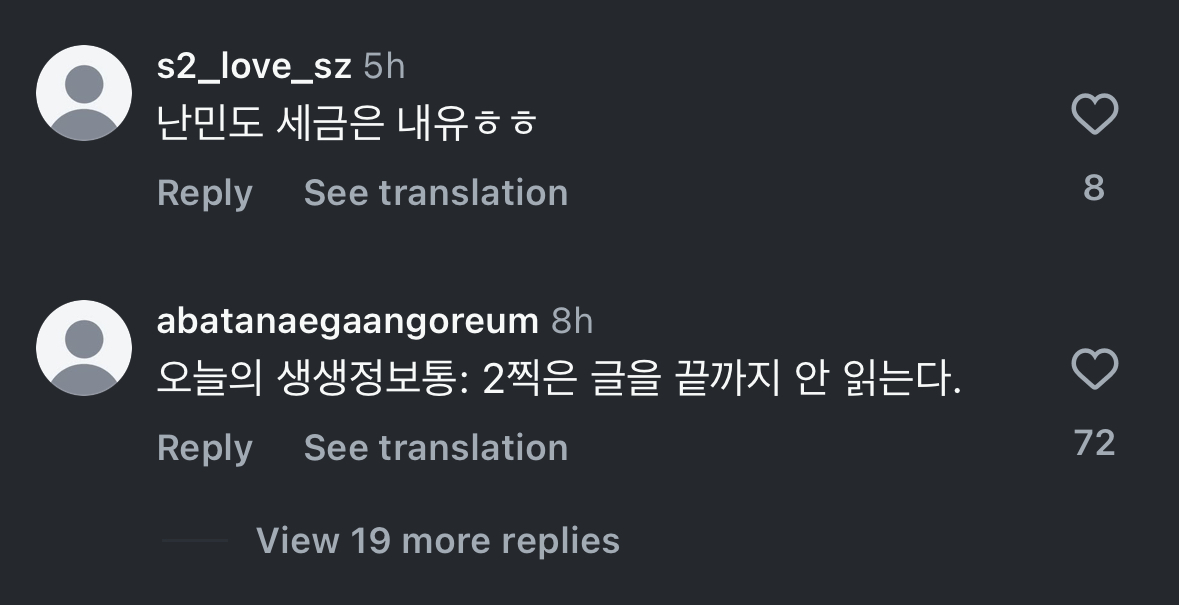
Task: Click the 8h timestamp
Action: click(572, 321)
